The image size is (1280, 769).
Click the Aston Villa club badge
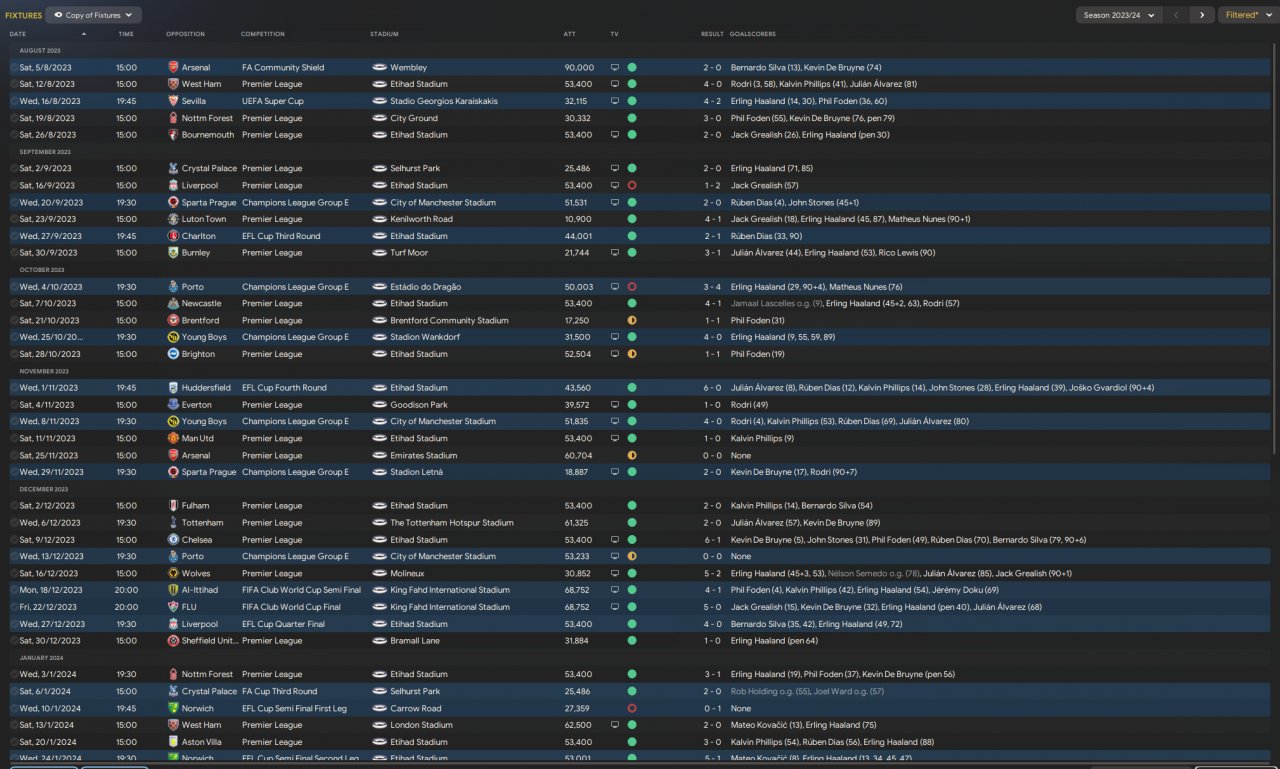click(173, 742)
